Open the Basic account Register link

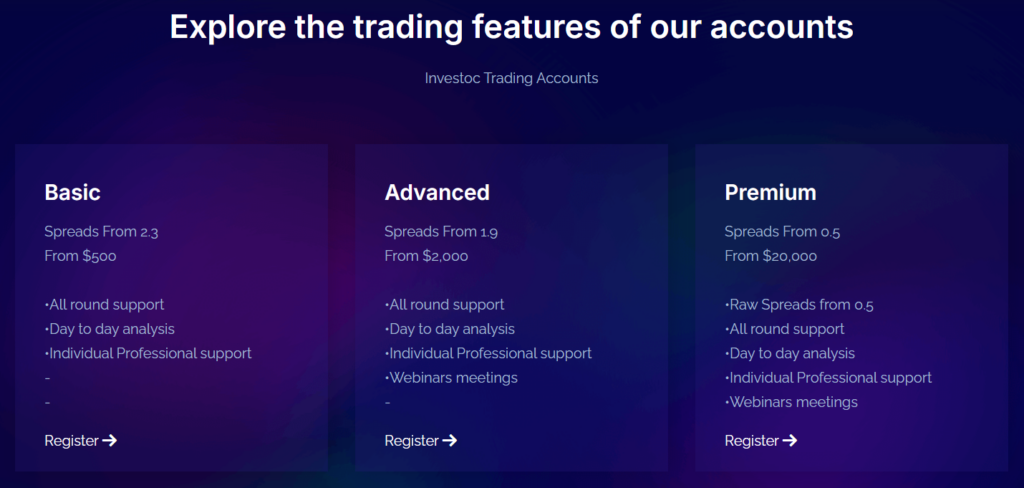(72, 441)
